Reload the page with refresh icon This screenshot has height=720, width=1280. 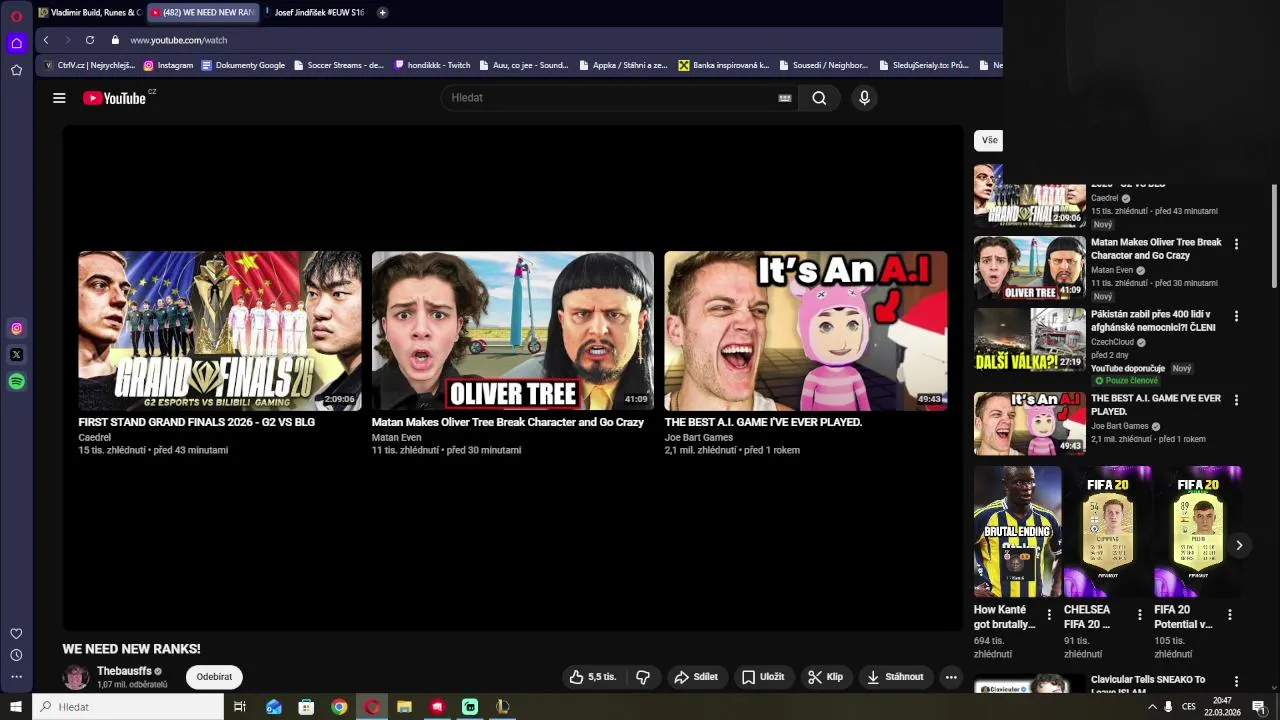[90, 40]
